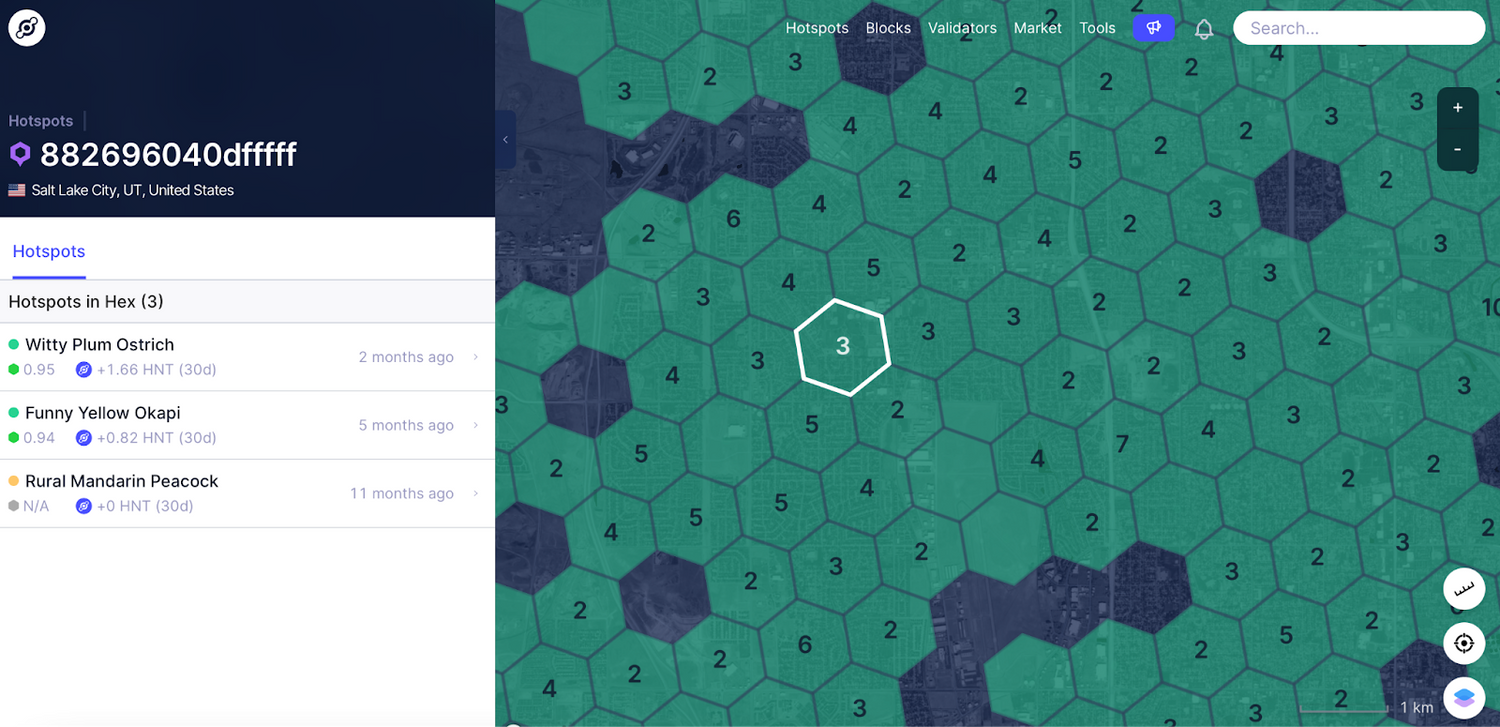Select the Hotspots tab in panel
Screen dimensions: 1500x727
pyautogui.click(x=49, y=252)
